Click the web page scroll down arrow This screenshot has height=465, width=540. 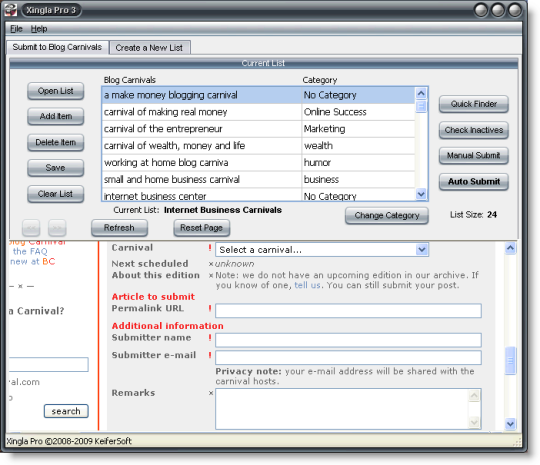(x=510, y=424)
